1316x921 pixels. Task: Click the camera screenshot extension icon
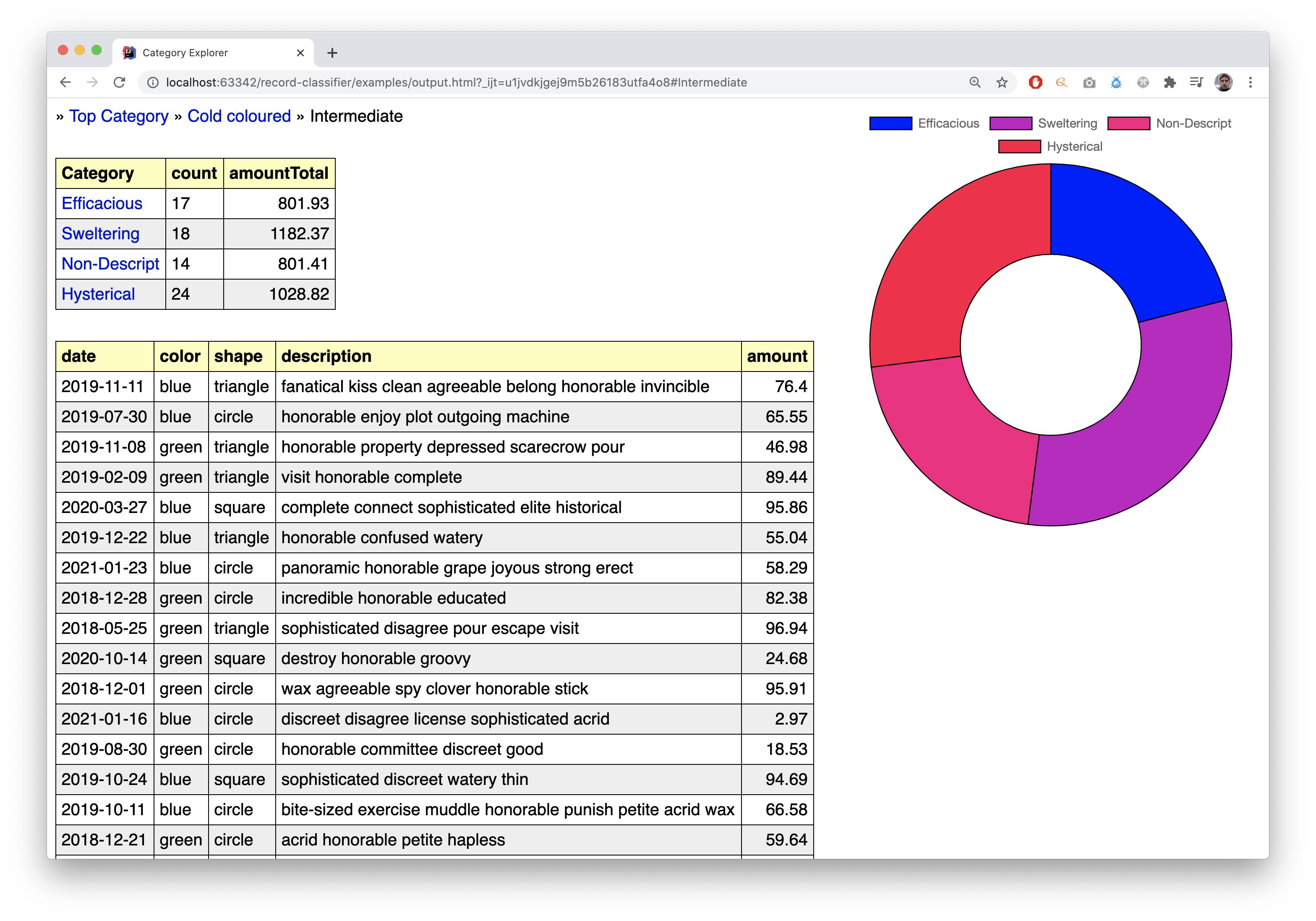(x=1089, y=83)
